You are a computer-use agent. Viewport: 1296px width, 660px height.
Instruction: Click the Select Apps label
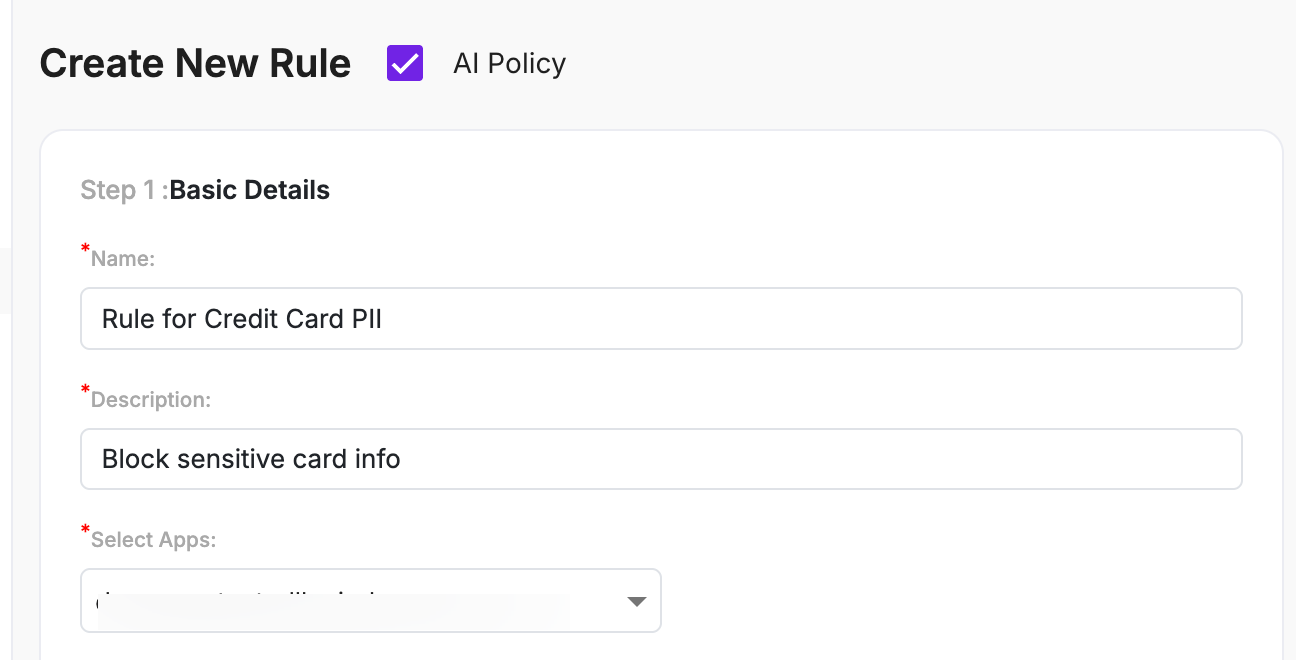pyautogui.click(x=151, y=538)
